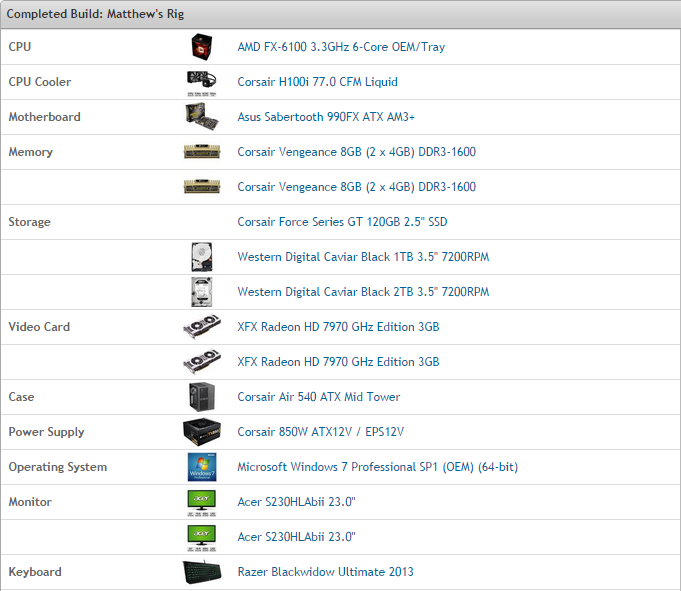Open the Asus Sabertooth 990FX ATX AM3+ link
This screenshot has height=591, width=681.
(326, 117)
